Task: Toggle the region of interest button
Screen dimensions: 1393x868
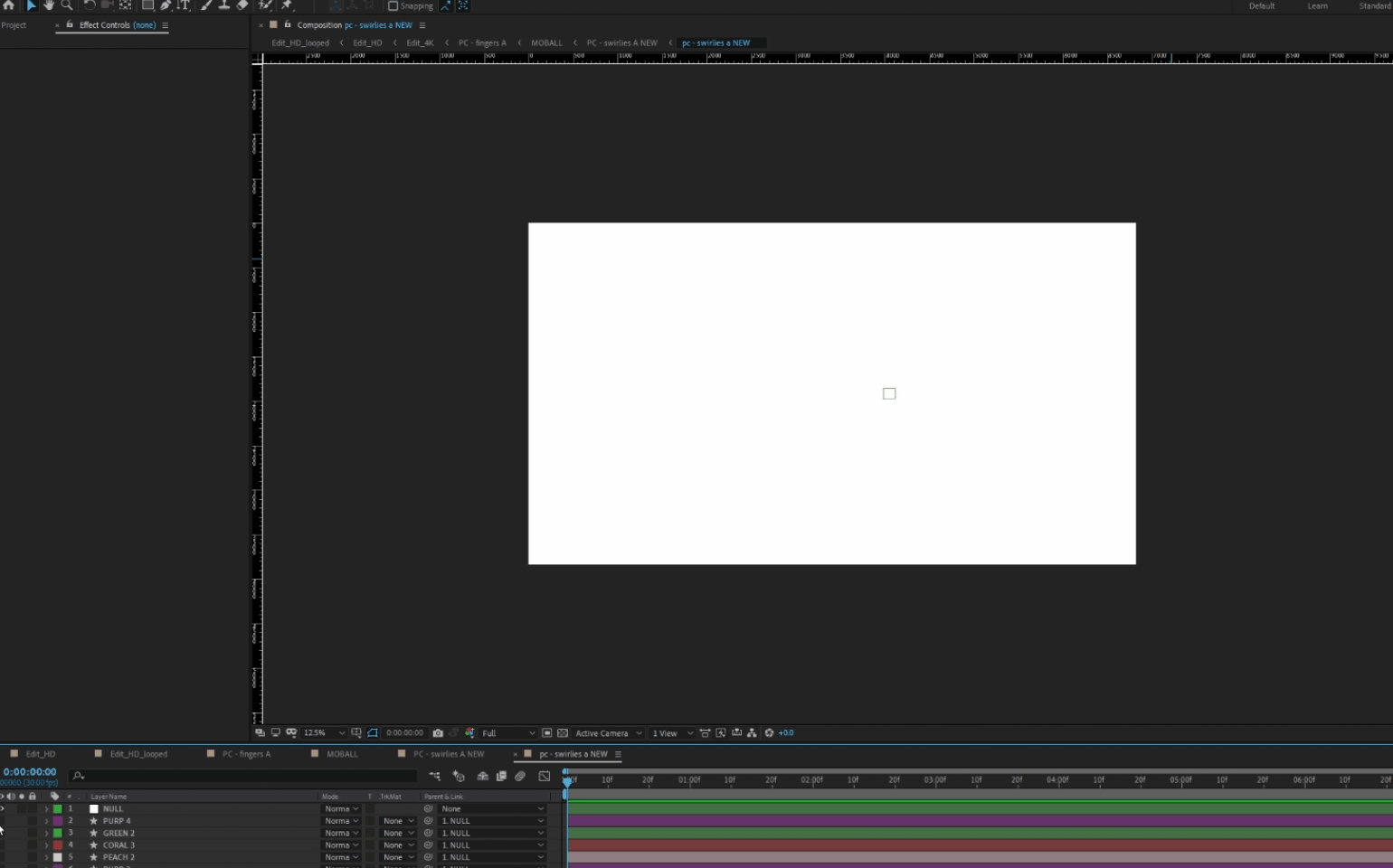Action: tap(547, 733)
